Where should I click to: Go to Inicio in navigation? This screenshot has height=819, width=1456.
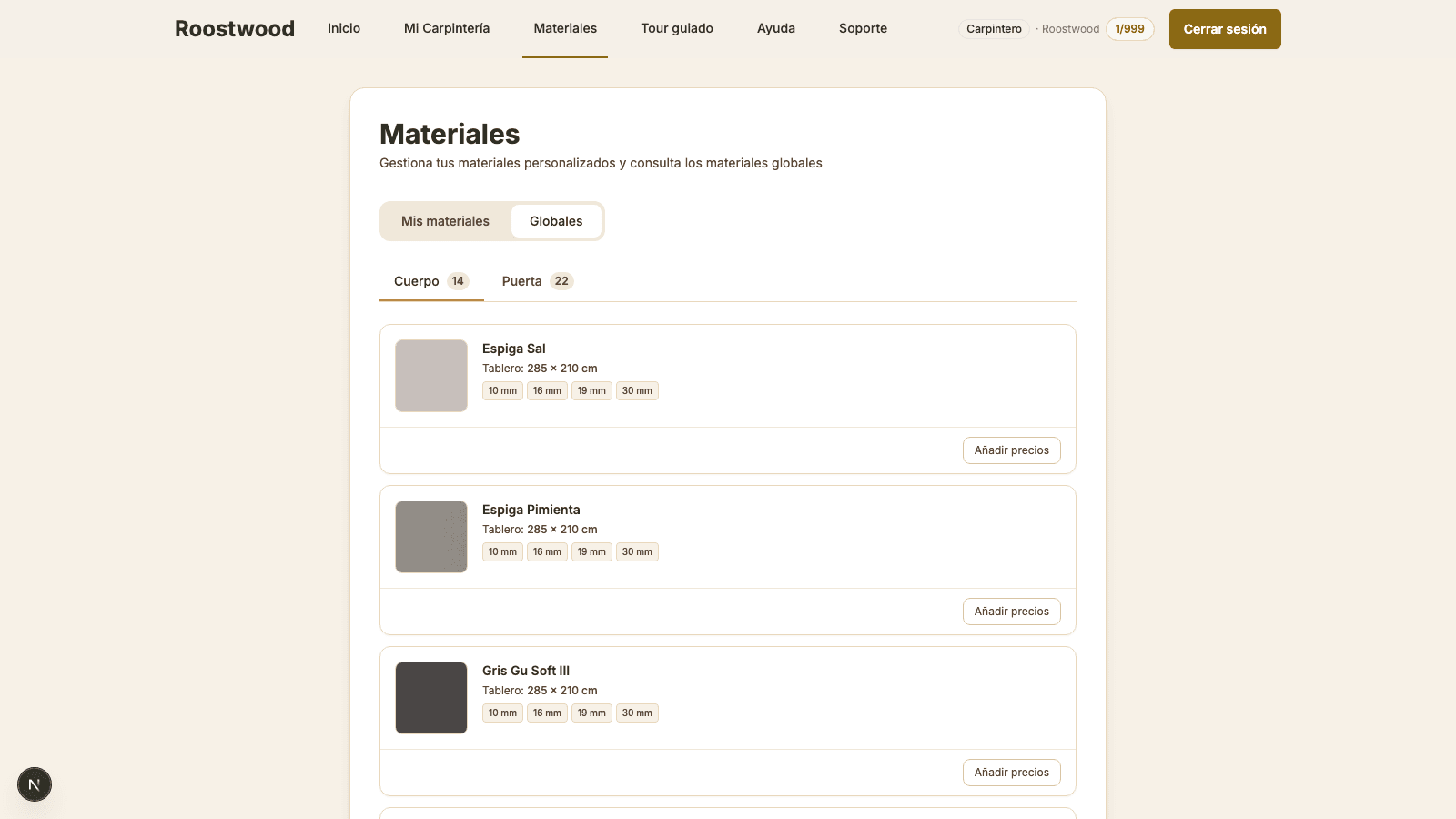click(344, 28)
